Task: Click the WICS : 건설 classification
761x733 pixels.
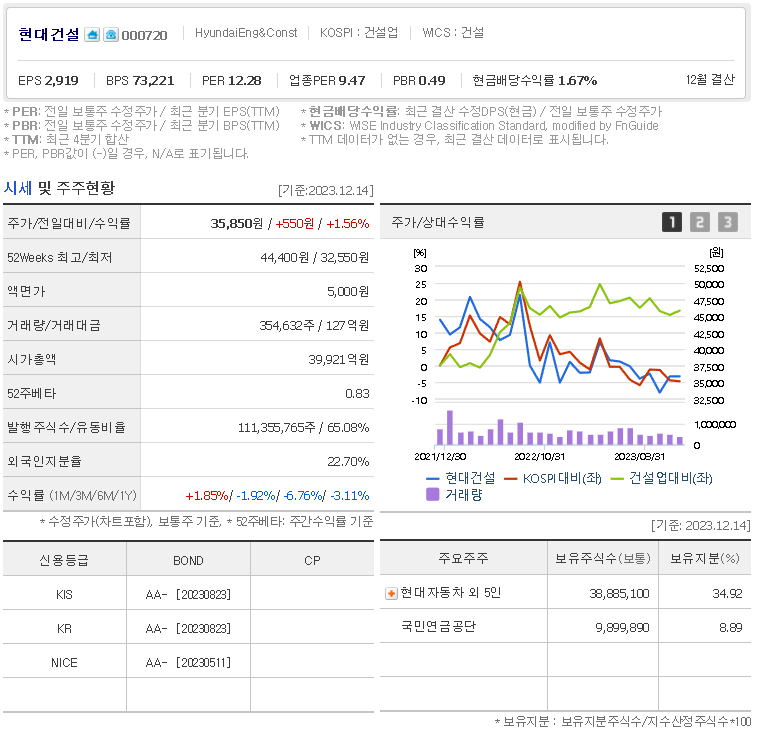Action: [x=453, y=33]
